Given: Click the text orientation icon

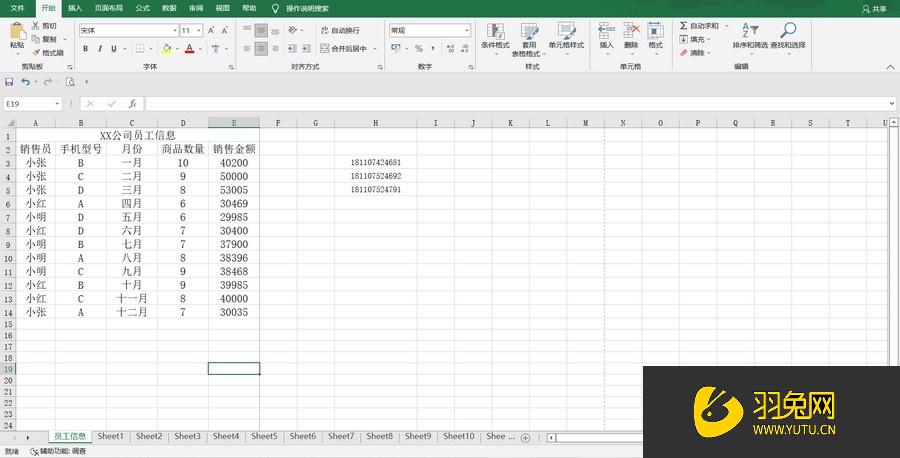Looking at the screenshot, I should pyautogui.click(x=293, y=30).
